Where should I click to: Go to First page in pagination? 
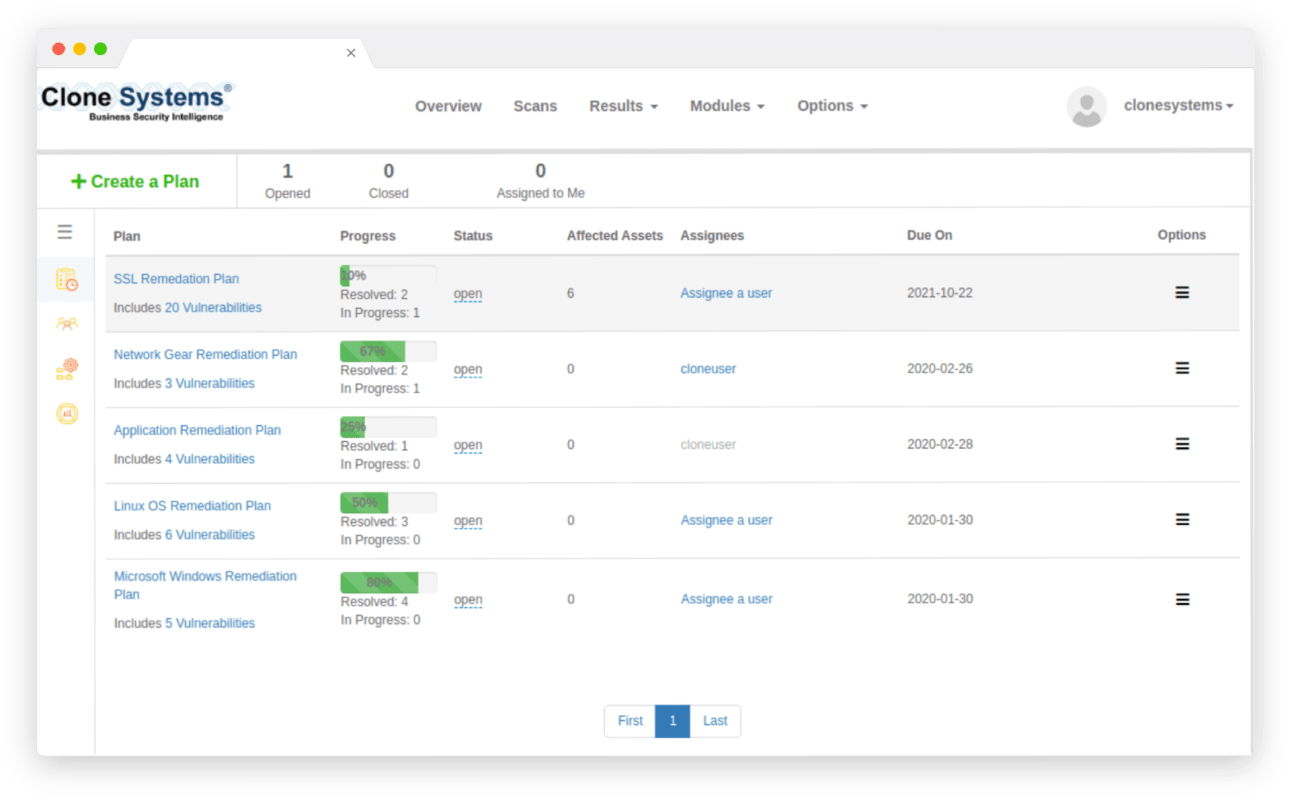(x=630, y=721)
